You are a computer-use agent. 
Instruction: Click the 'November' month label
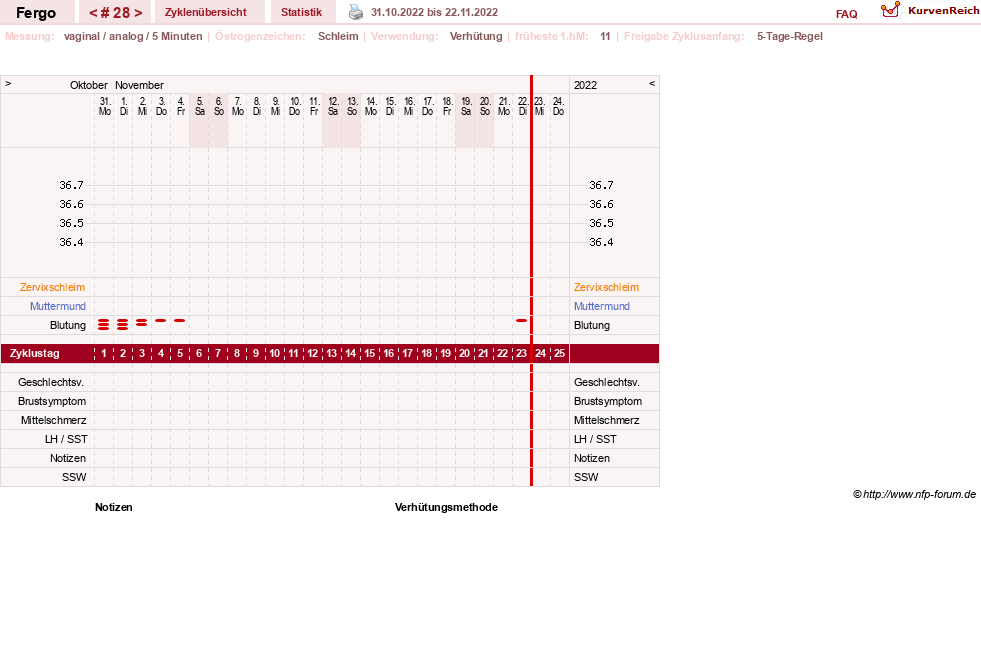[x=140, y=85]
